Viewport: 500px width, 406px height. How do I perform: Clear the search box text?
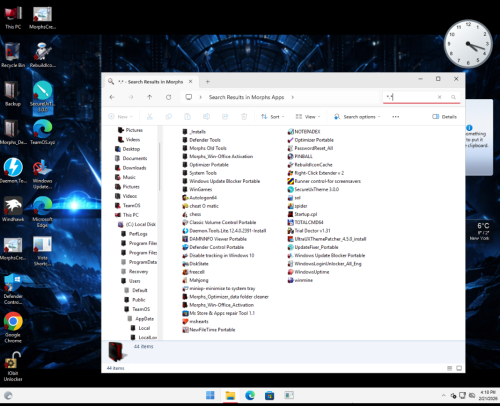click(x=439, y=97)
